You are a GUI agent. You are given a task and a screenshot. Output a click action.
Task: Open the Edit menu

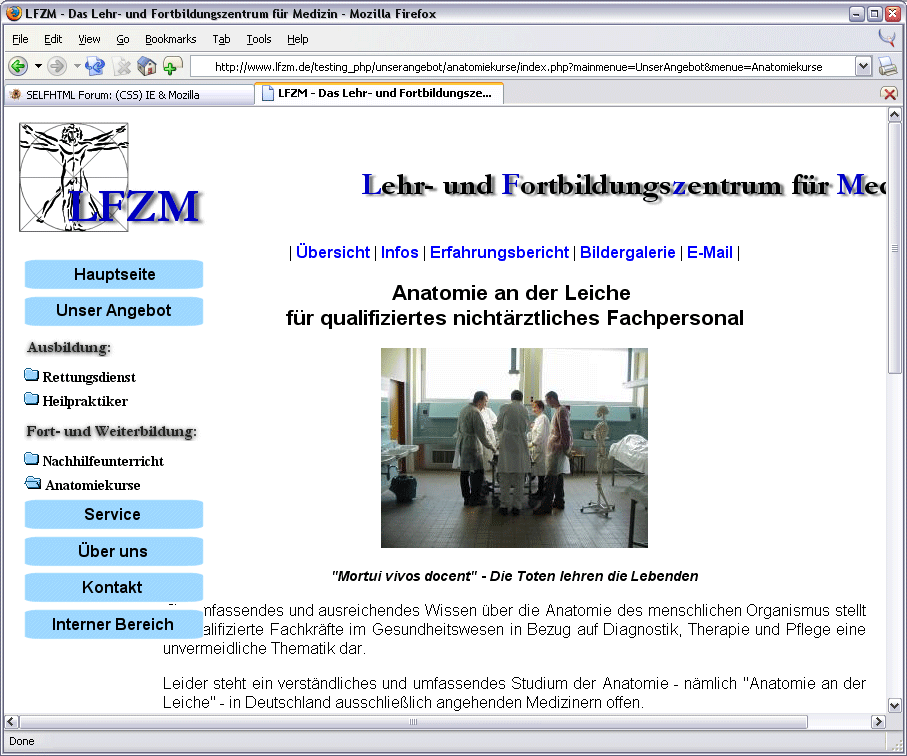[53, 39]
